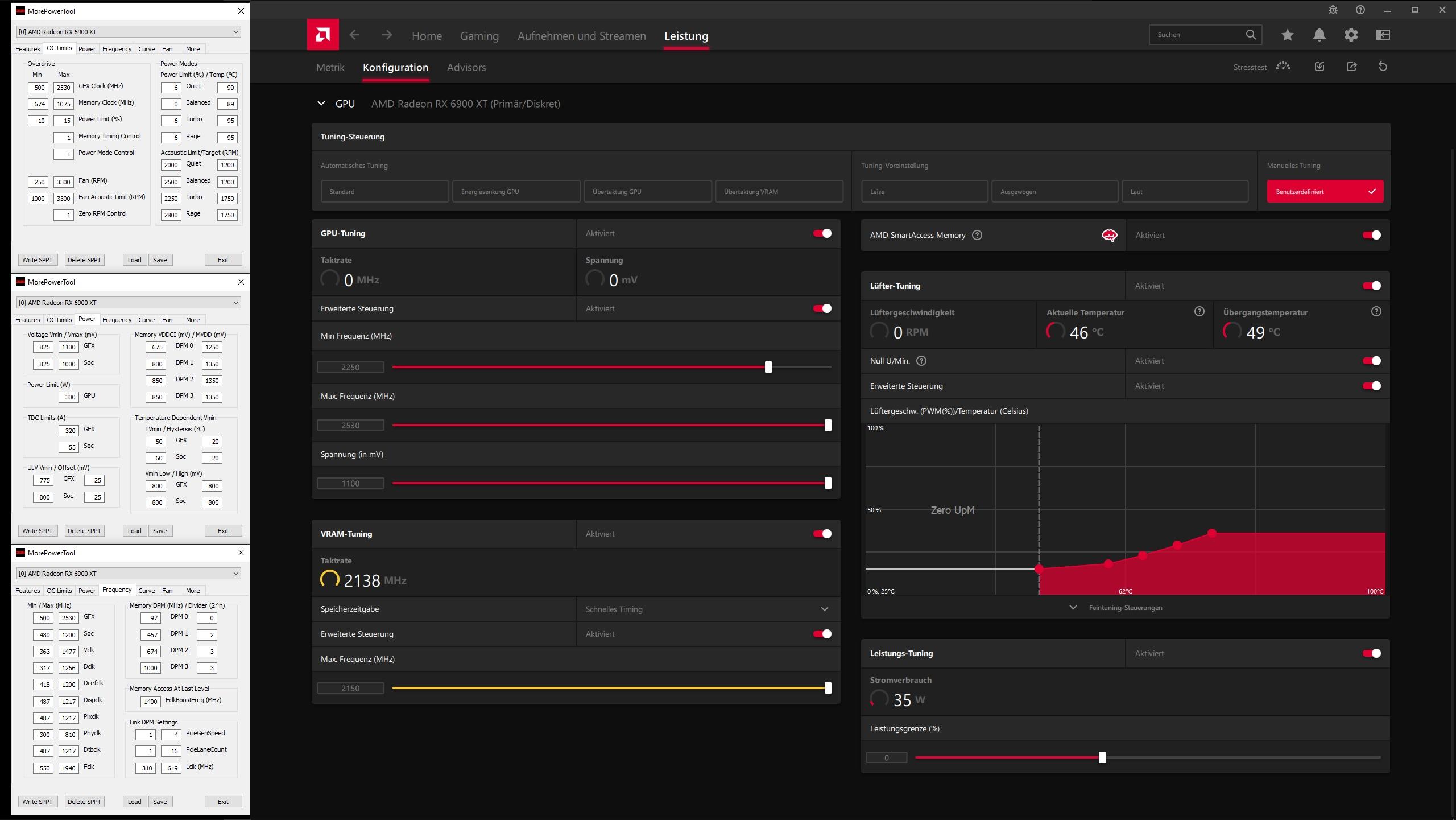Open Aufnehmen und Streamen tab
The width and height of the screenshot is (1456, 820).
581,36
